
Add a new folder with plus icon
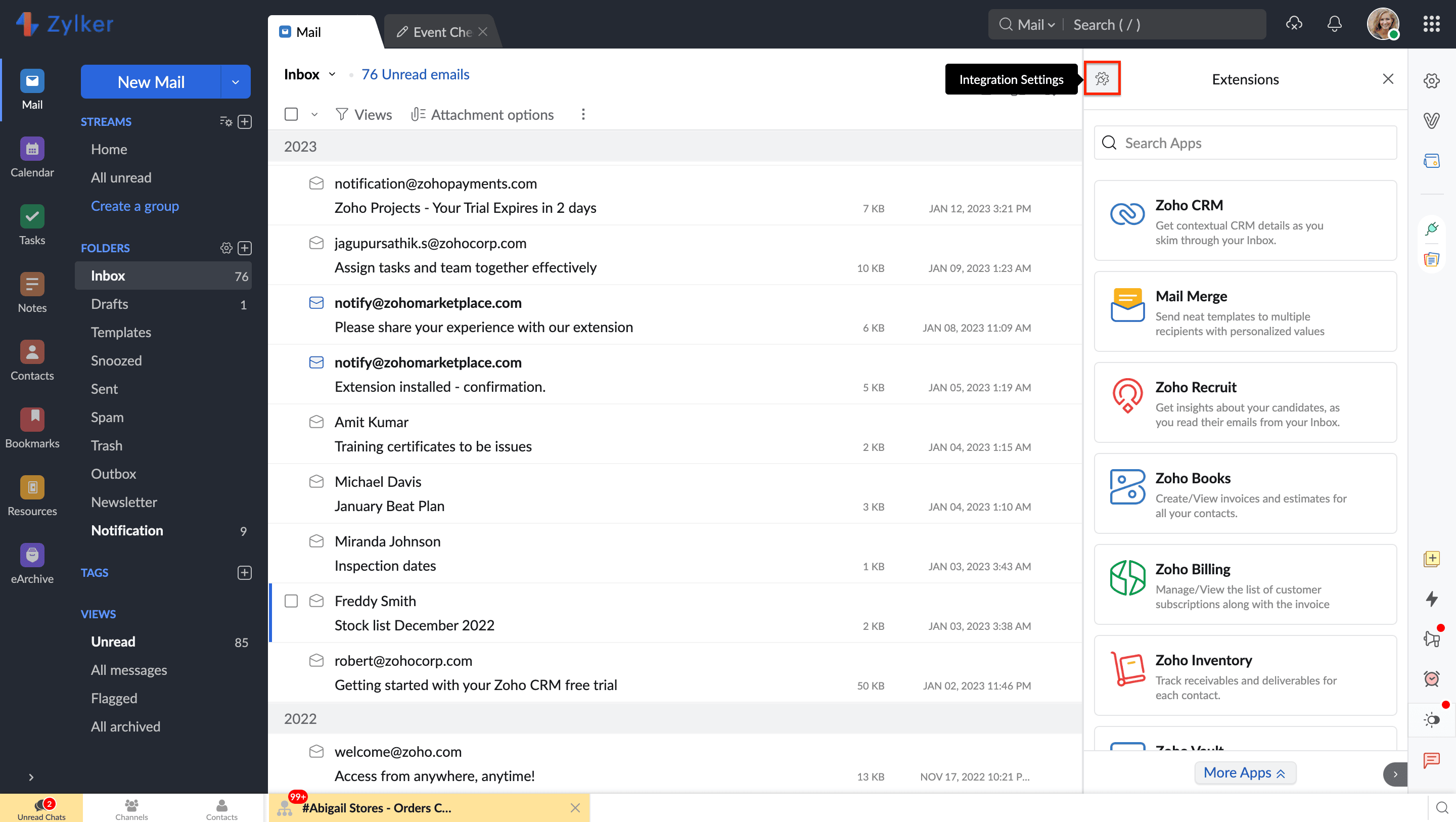click(x=245, y=248)
